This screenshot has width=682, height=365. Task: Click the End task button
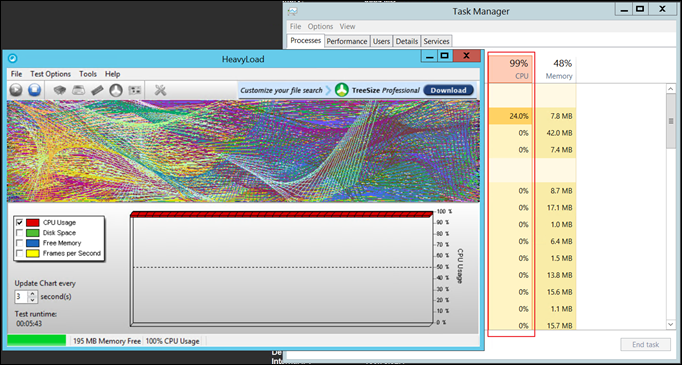point(645,345)
